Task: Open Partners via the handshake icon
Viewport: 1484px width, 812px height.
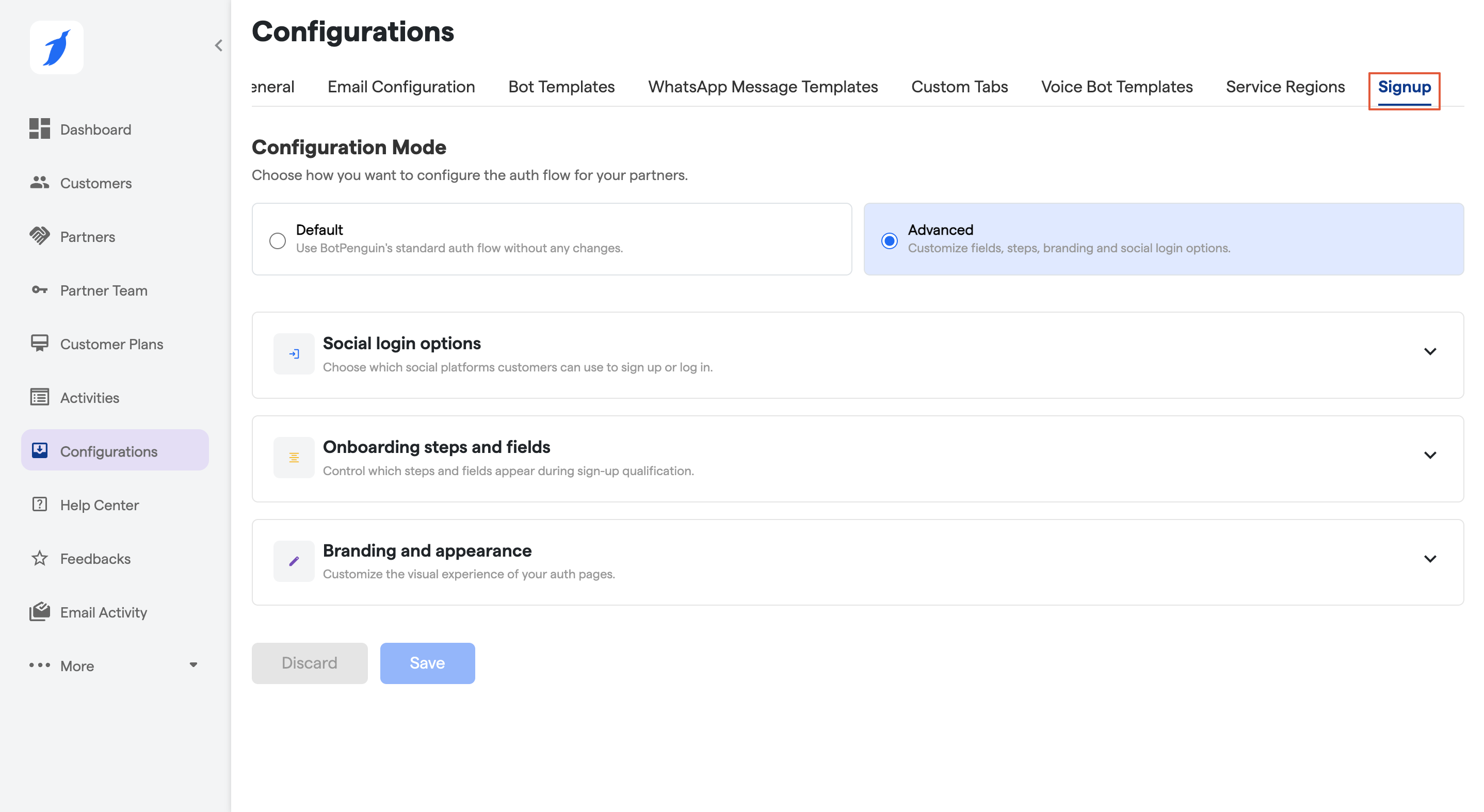Action: tap(40, 236)
